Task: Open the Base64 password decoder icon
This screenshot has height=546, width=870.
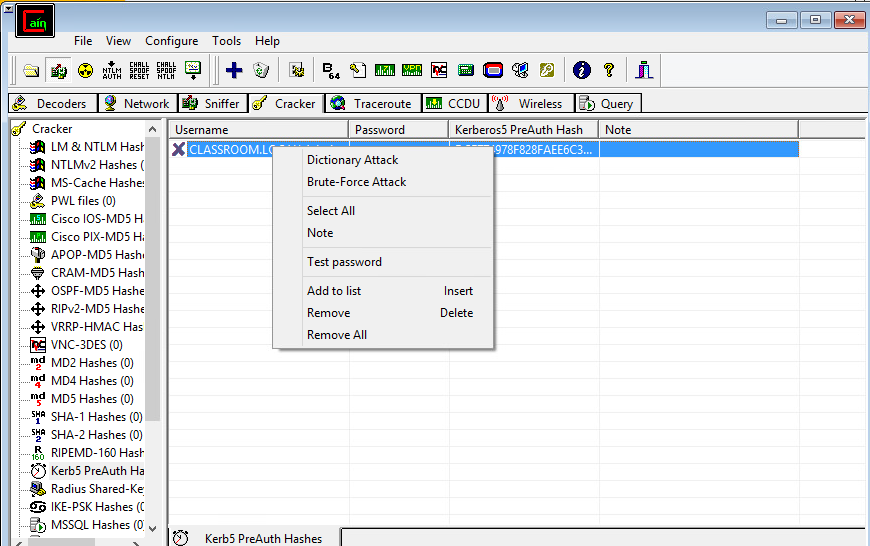Action: click(x=331, y=70)
